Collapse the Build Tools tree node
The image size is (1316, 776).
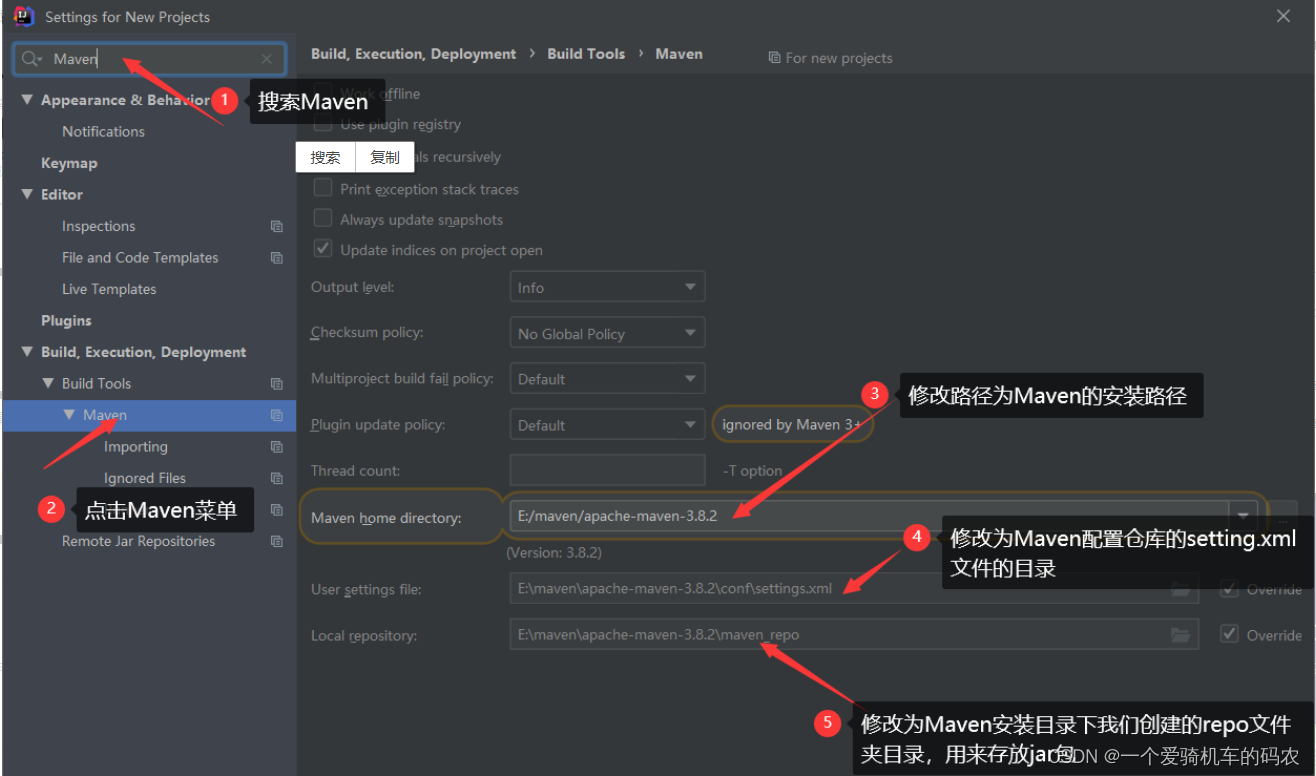[x=48, y=383]
